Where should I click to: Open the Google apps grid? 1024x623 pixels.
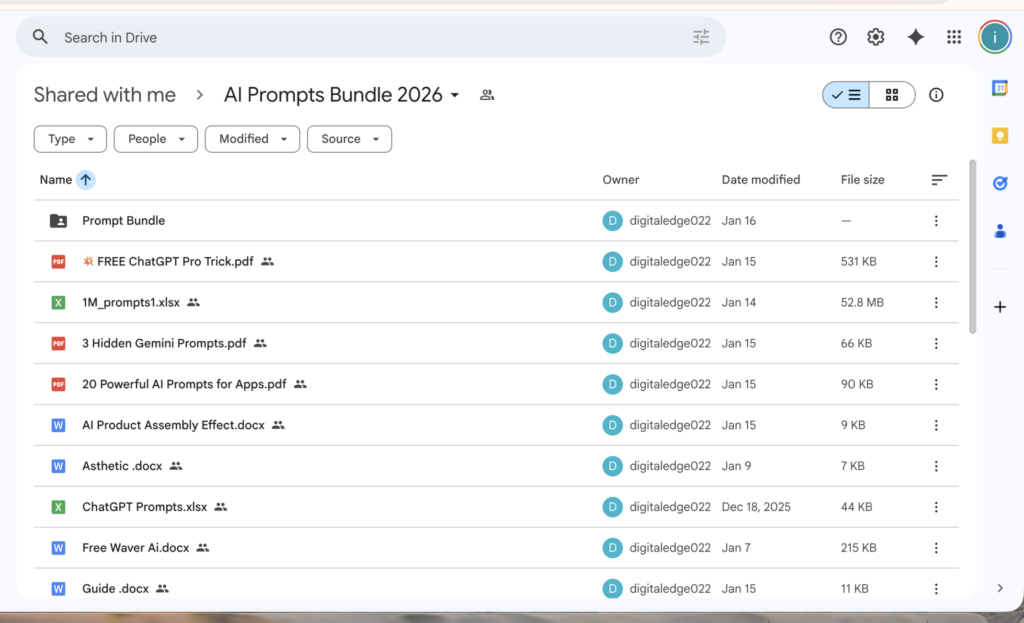click(x=954, y=37)
